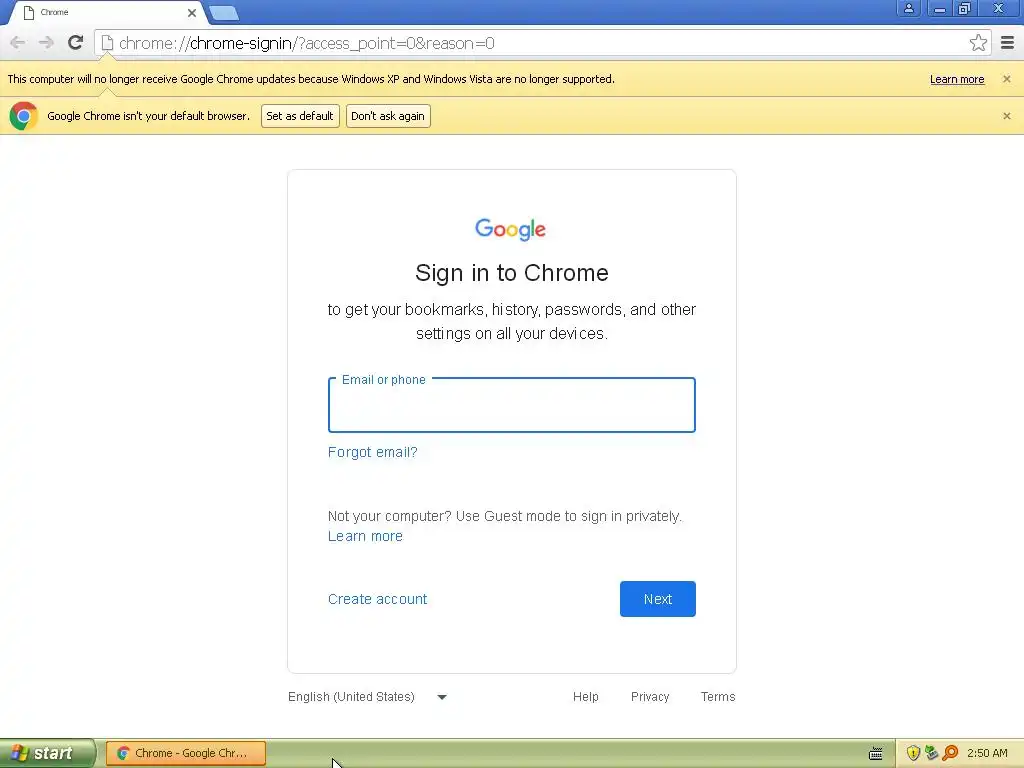
Task: Click Set as default button
Action: click(x=300, y=116)
